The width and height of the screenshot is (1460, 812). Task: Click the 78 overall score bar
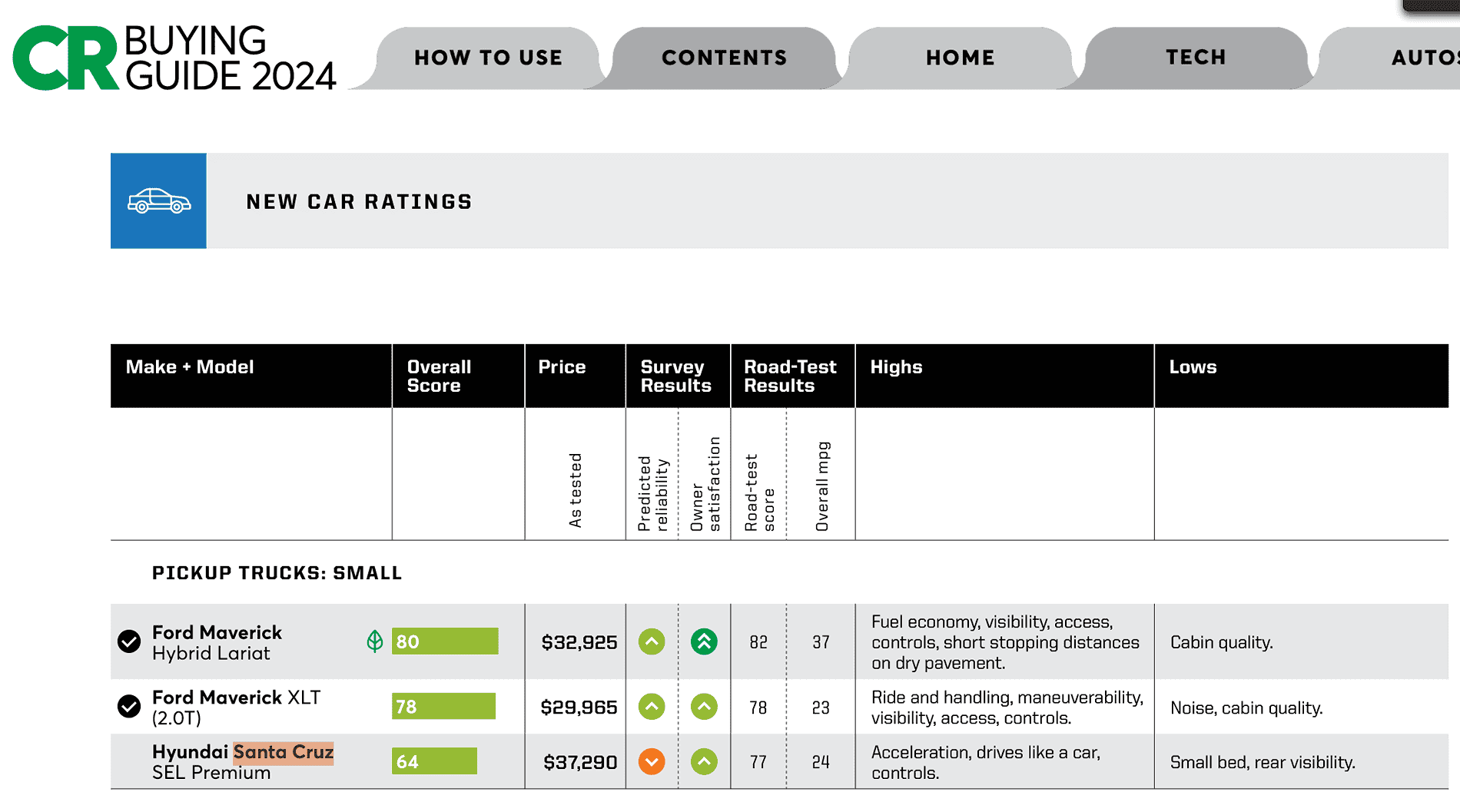tap(443, 706)
